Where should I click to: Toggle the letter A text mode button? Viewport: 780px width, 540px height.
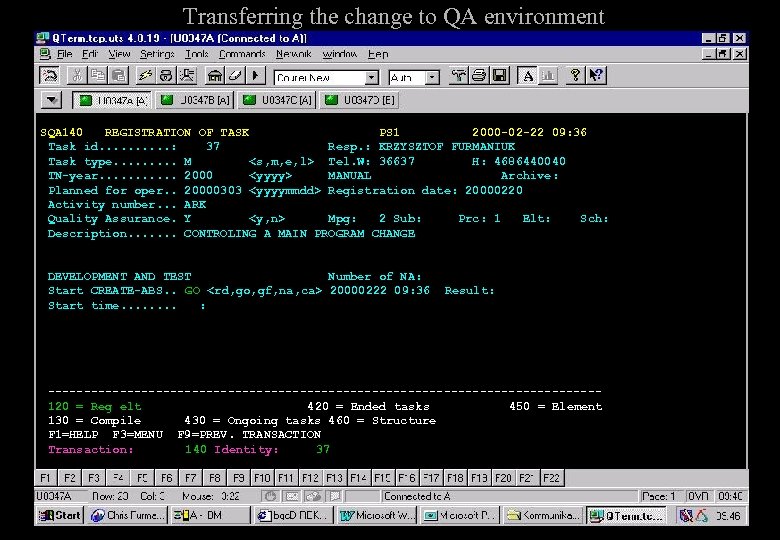[527, 76]
